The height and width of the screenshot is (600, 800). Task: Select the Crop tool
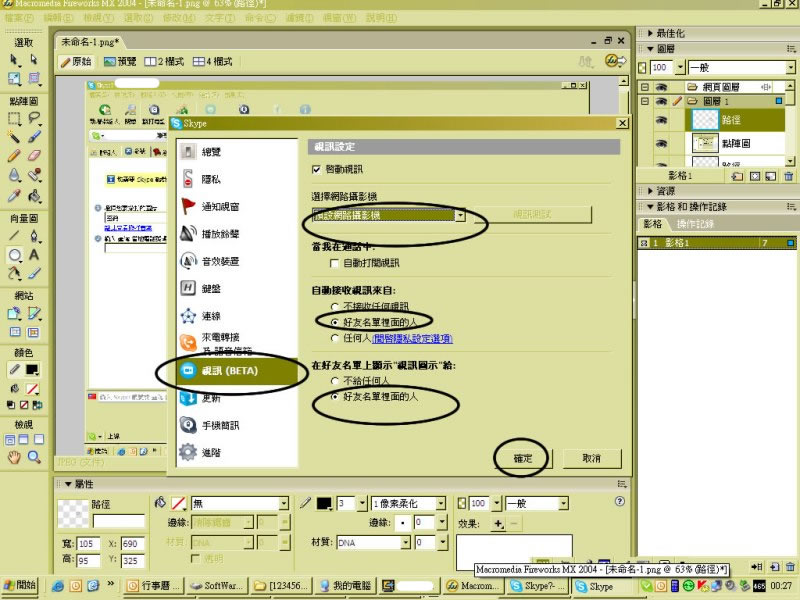coord(34,79)
